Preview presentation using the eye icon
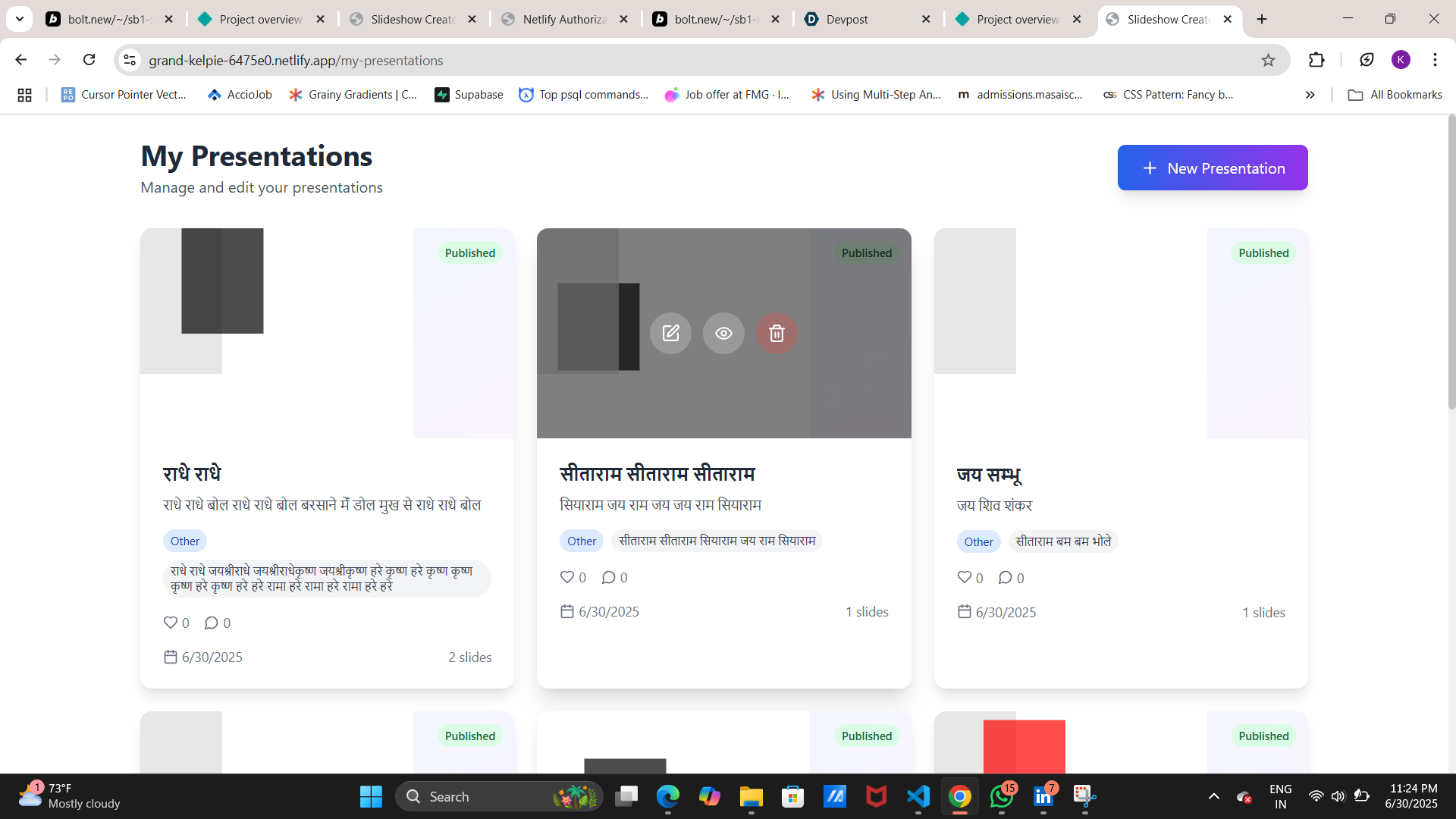The image size is (1456, 819). (723, 334)
